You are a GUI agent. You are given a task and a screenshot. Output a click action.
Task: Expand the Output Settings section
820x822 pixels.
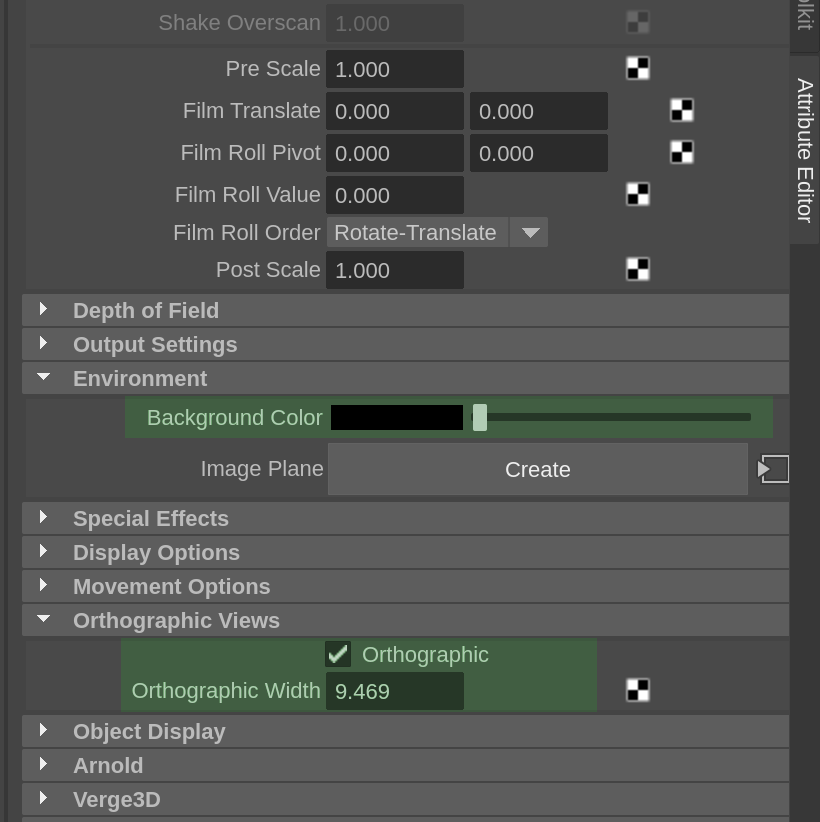[405, 344]
